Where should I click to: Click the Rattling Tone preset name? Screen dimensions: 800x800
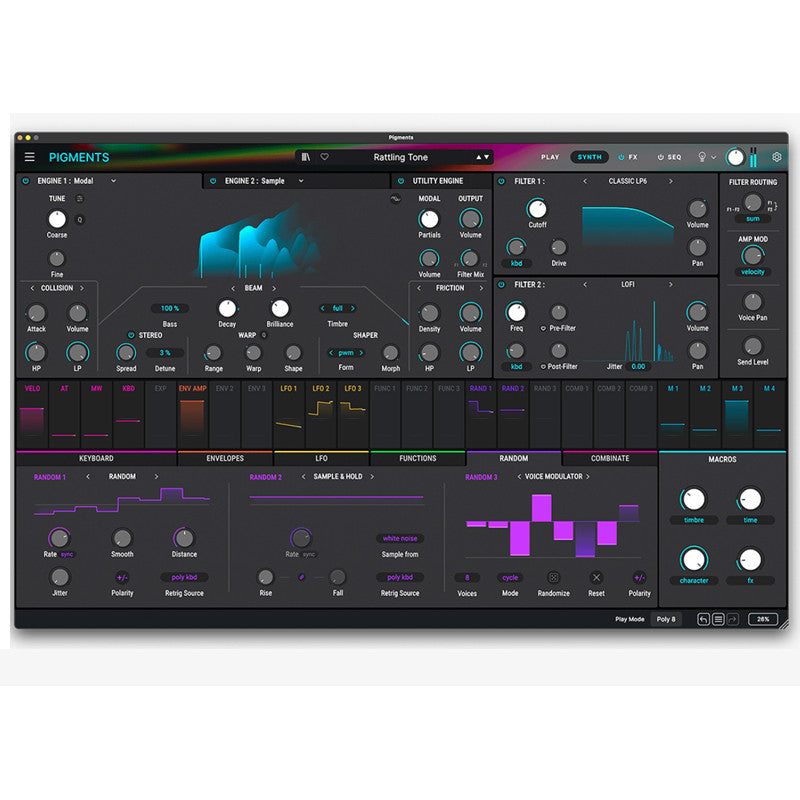[401, 157]
